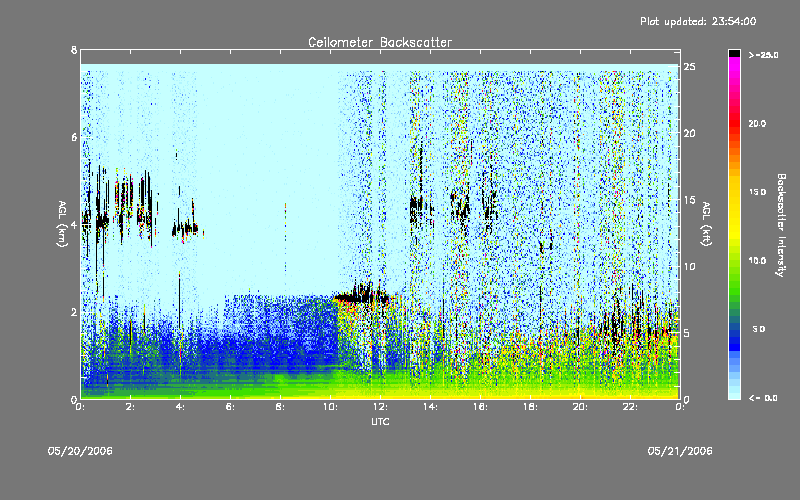Click the '5.0' colorbar tick label
Screen dimensions: 800x500
coord(759,329)
